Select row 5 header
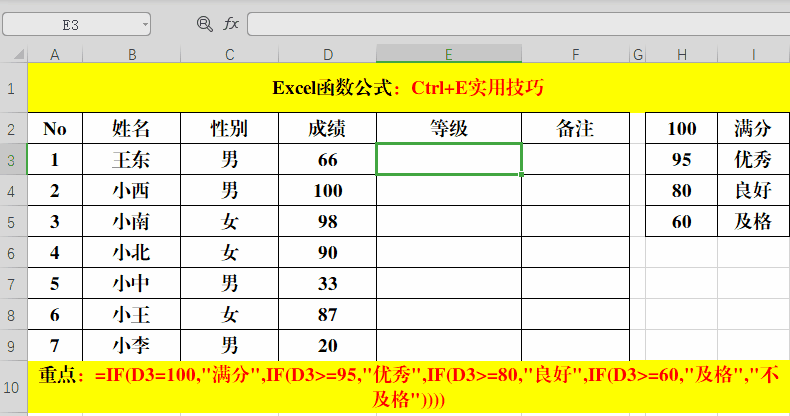The height and width of the screenshot is (416, 790). tap(13, 222)
